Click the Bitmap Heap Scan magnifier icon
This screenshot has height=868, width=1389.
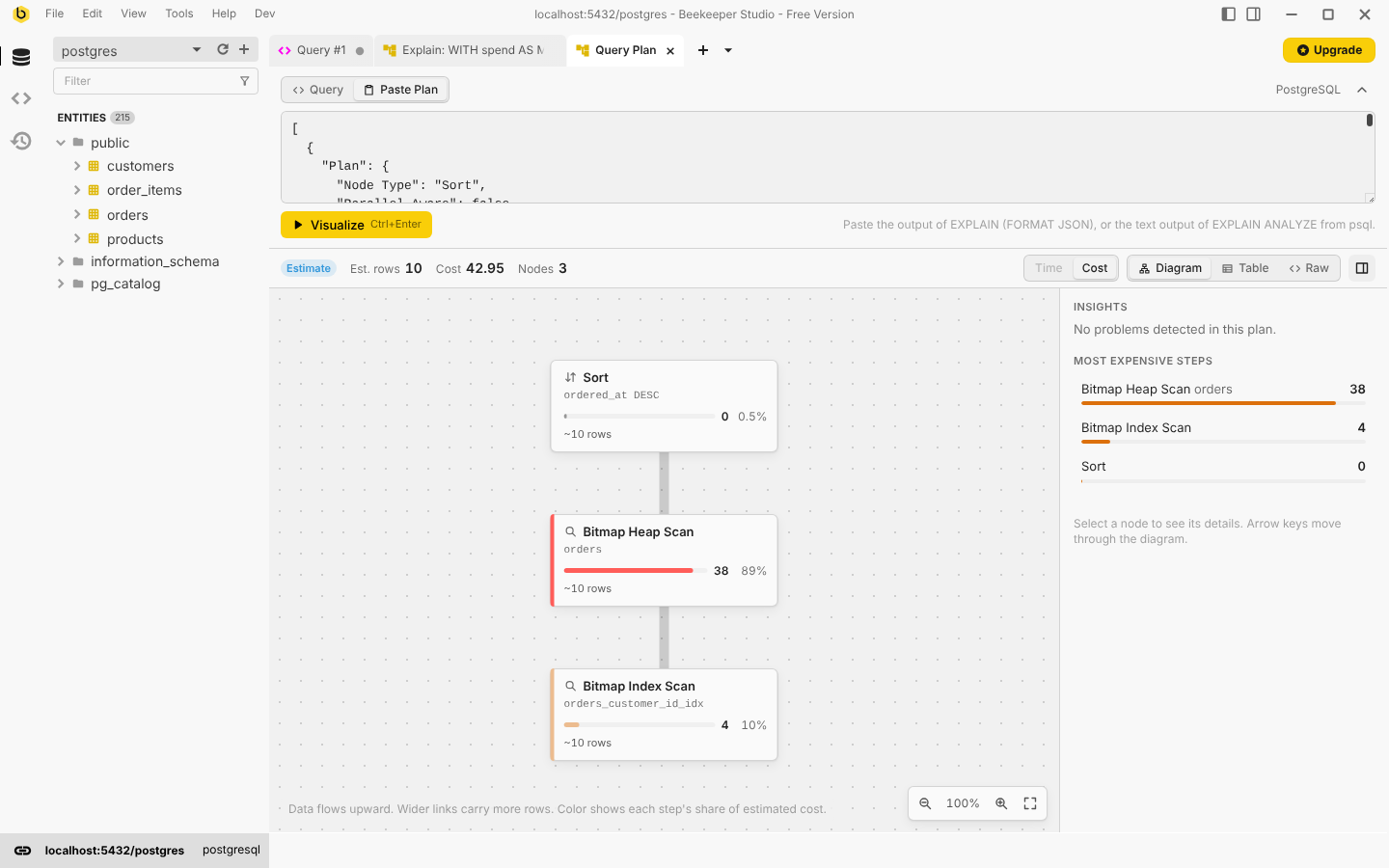pyautogui.click(x=570, y=531)
